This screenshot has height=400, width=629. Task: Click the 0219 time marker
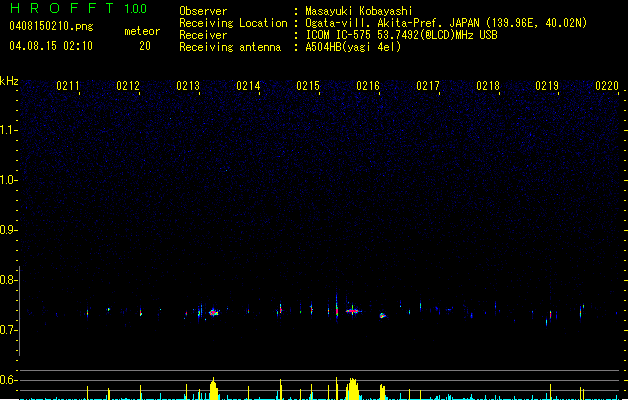pos(547,86)
